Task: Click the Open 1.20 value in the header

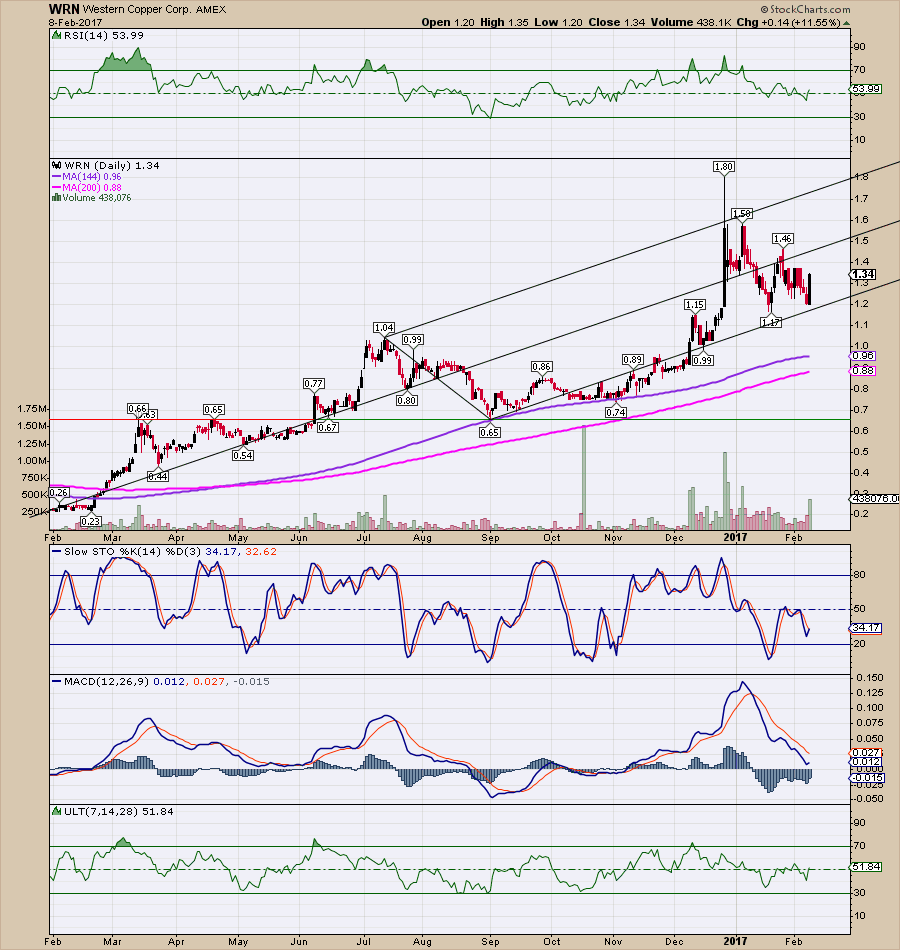Action: coord(448,22)
